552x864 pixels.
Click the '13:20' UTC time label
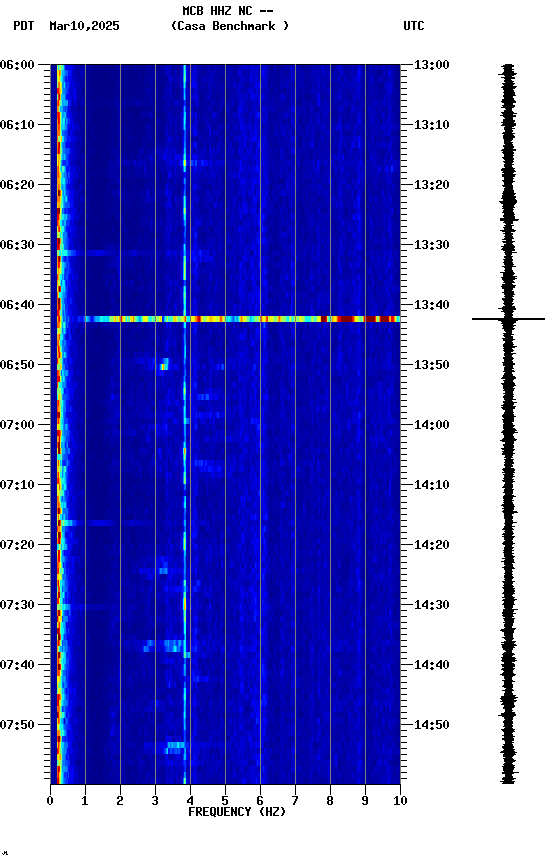pos(432,185)
